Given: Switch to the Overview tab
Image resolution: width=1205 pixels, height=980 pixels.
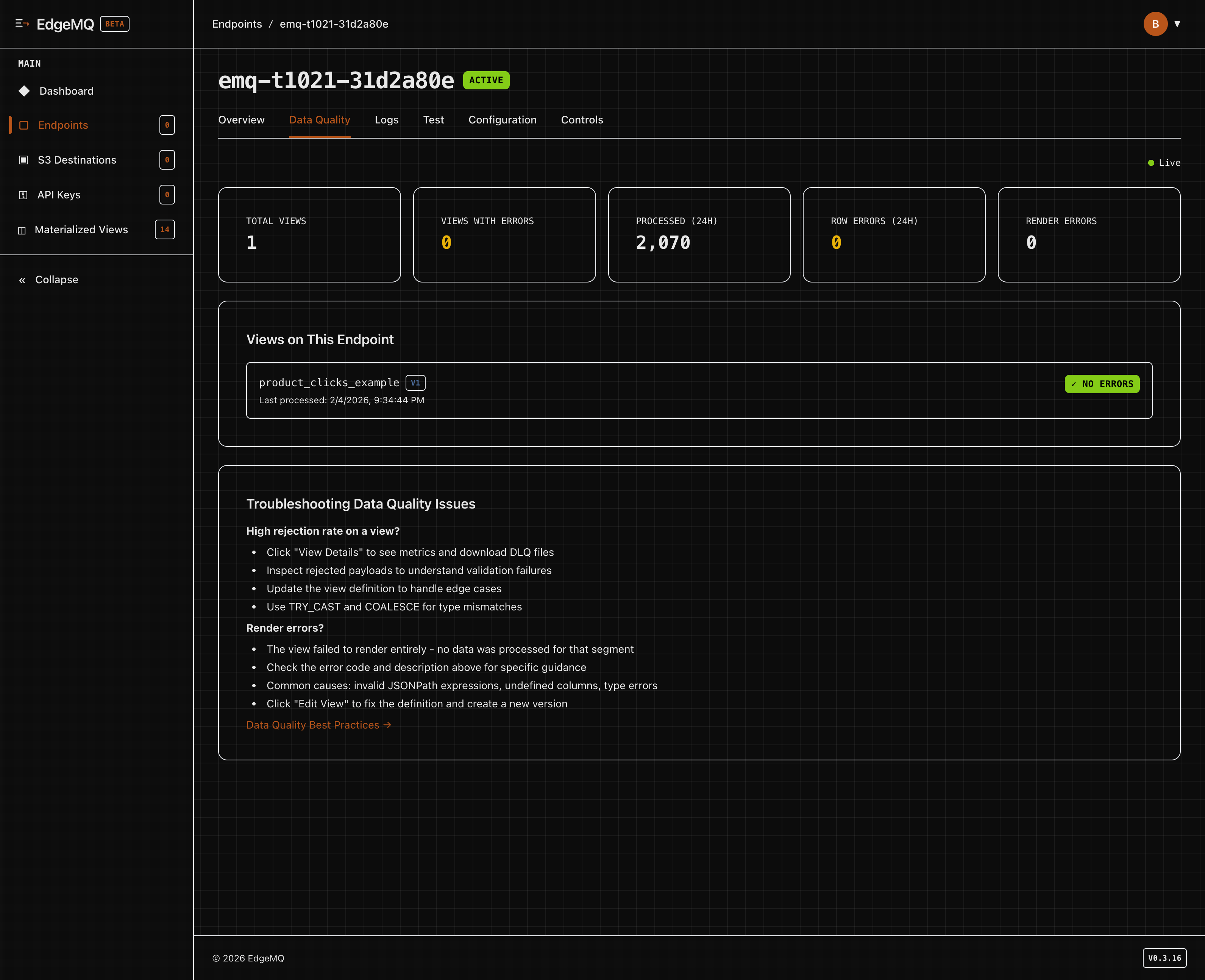Looking at the screenshot, I should tap(242, 120).
